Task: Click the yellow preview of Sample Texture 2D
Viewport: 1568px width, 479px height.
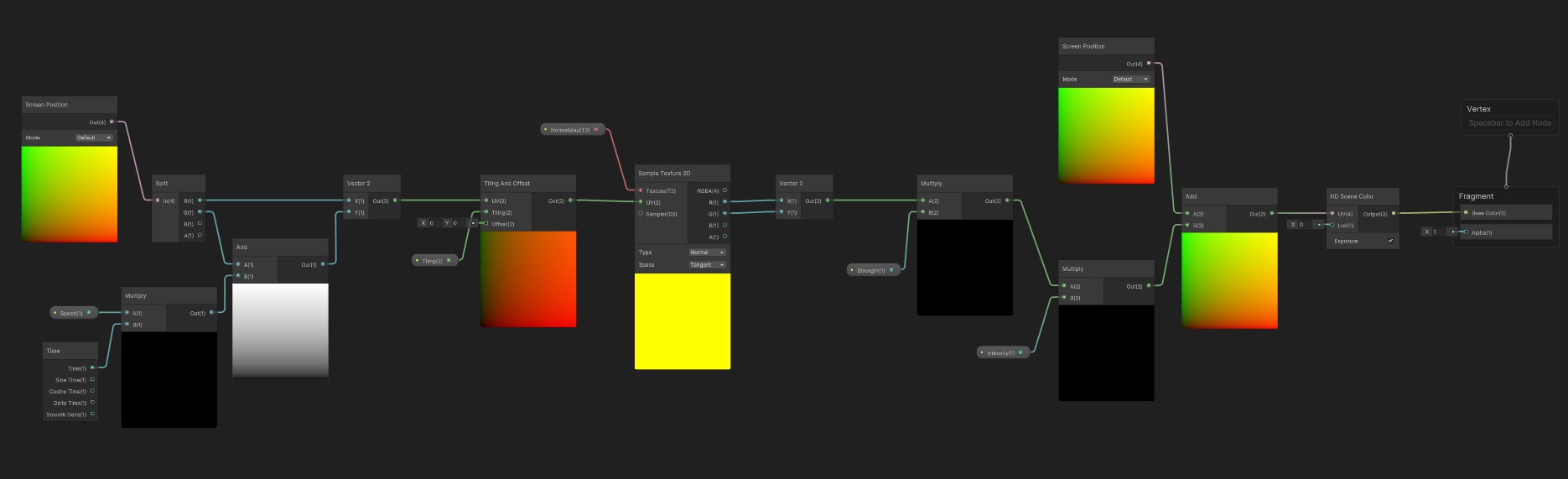Action: click(x=682, y=321)
